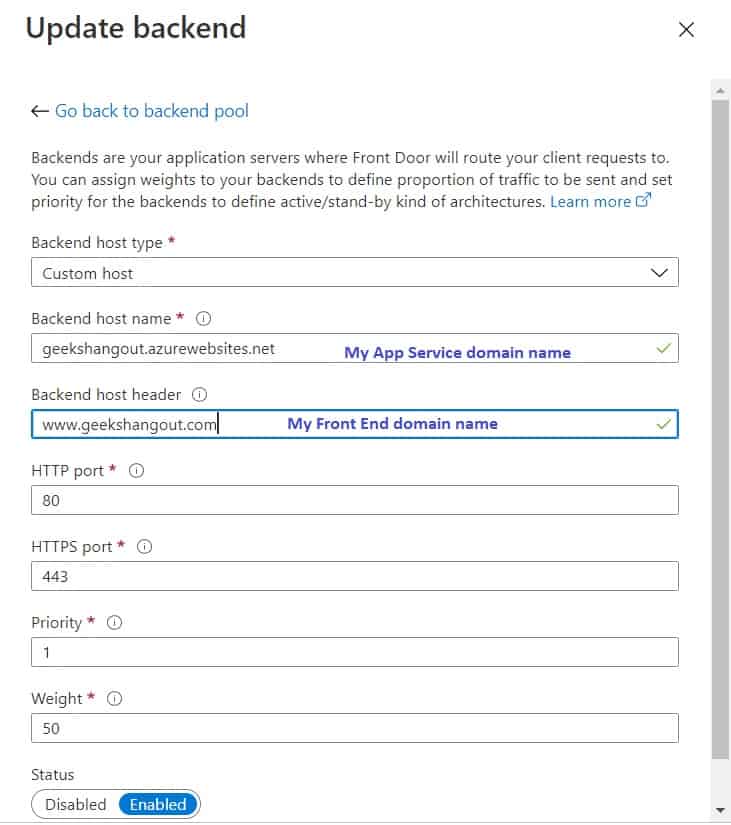This screenshot has width=731, height=825.
Task: Open the Learn more link
Action: 590,202
